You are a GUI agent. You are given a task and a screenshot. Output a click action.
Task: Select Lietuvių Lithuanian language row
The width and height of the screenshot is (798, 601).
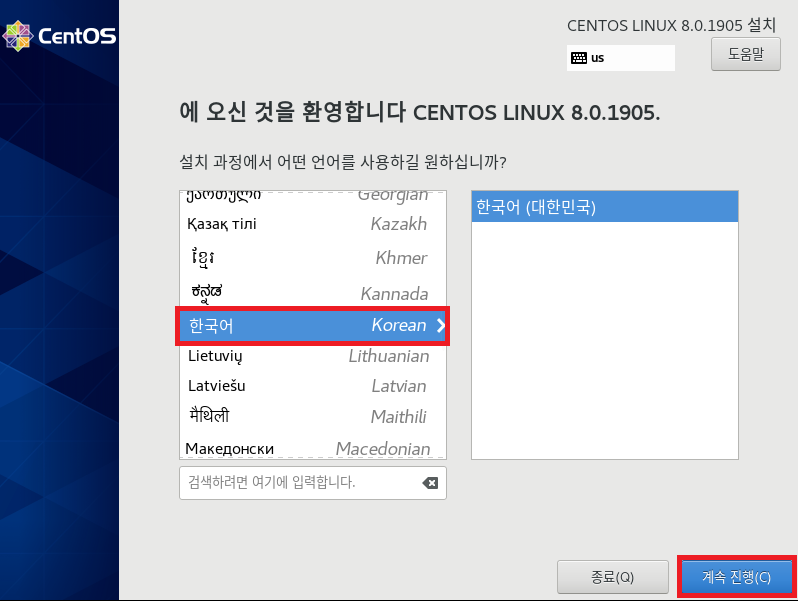click(312, 356)
